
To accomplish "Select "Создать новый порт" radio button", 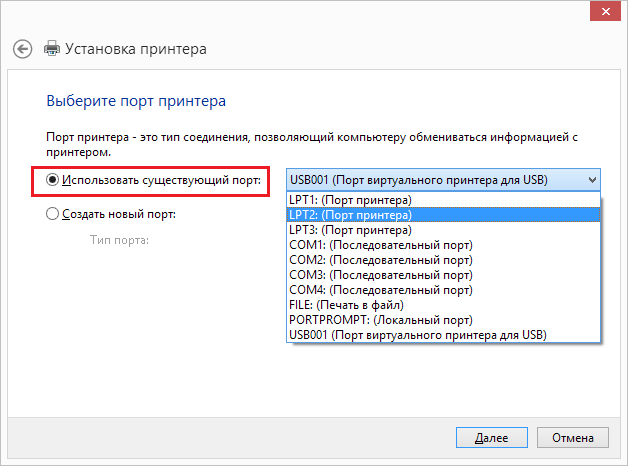I will click(x=53, y=214).
